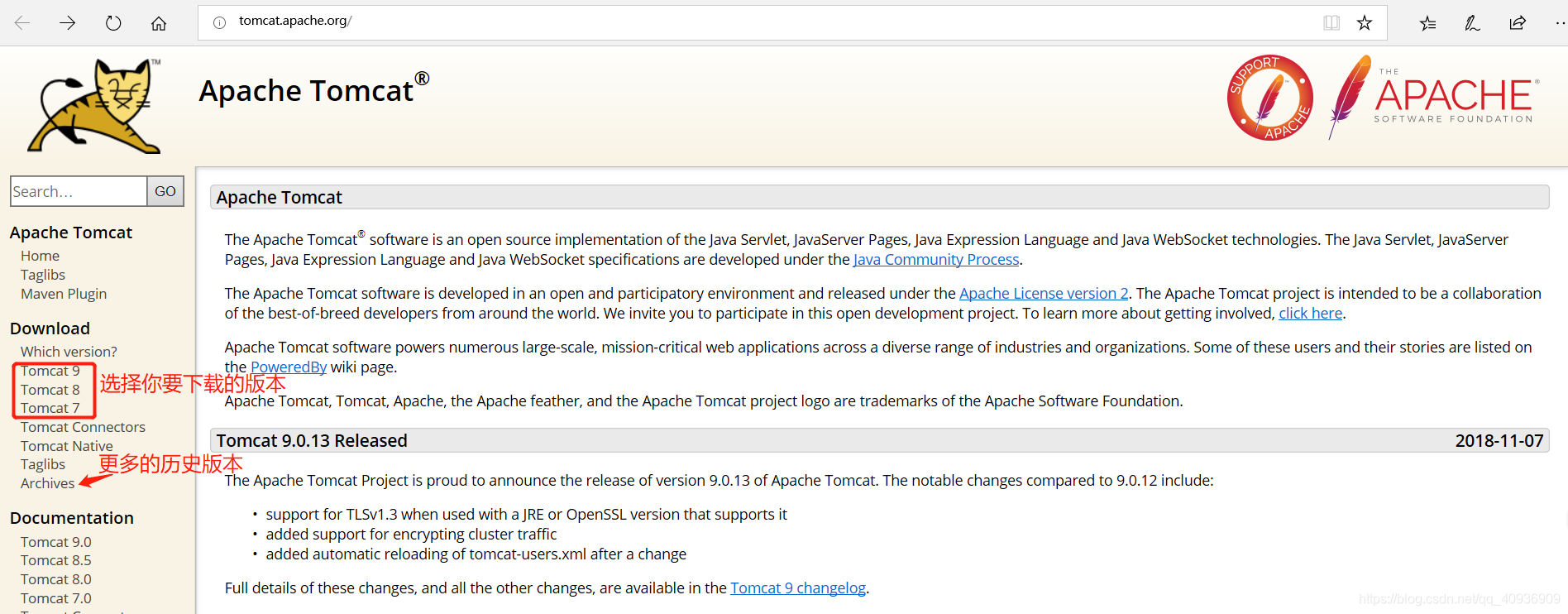Click bullet 'encrypting cluster traffic' text
This screenshot has width=1568, height=614.
click(411, 535)
